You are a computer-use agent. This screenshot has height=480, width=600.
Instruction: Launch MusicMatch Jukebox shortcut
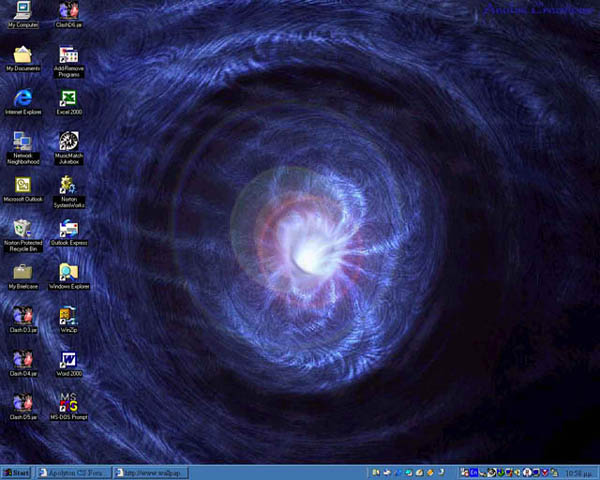tap(69, 141)
